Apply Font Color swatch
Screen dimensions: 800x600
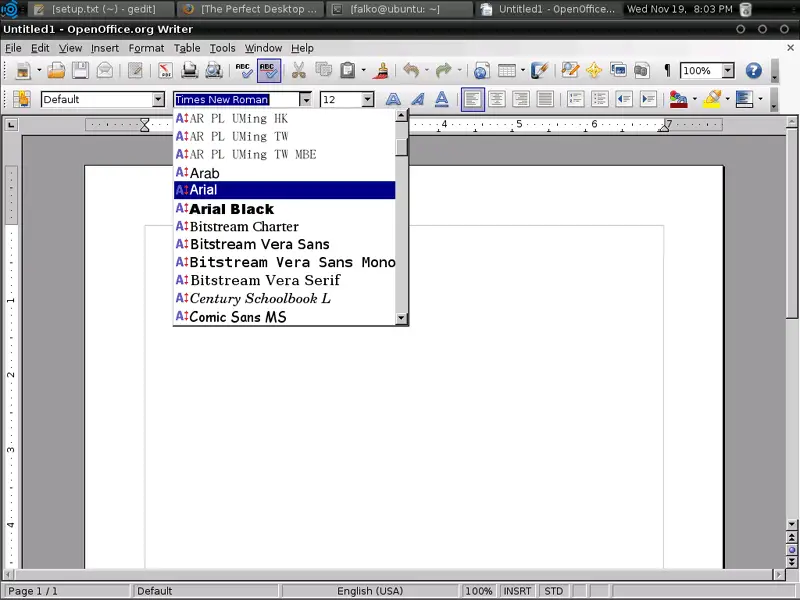(x=679, y=99)
